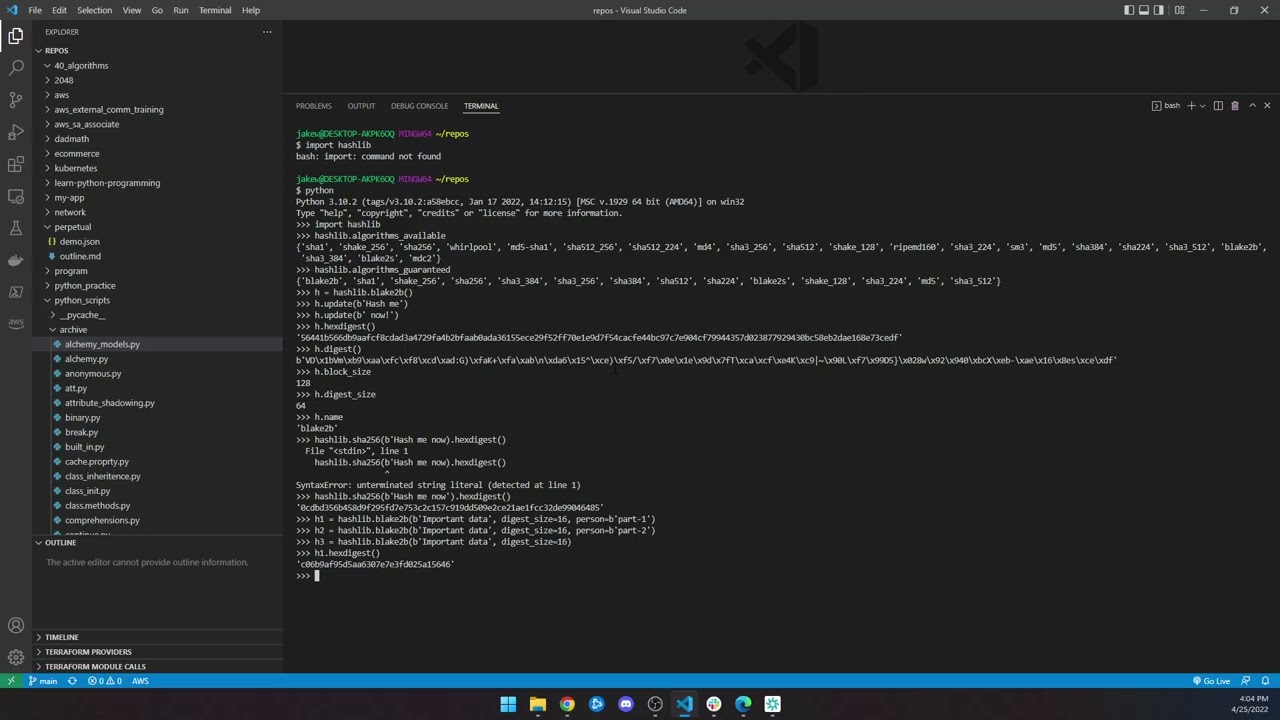Split the terminal pane
Image resolution: width=1280 pixels, height=720 pixels.
(1218, 106)
